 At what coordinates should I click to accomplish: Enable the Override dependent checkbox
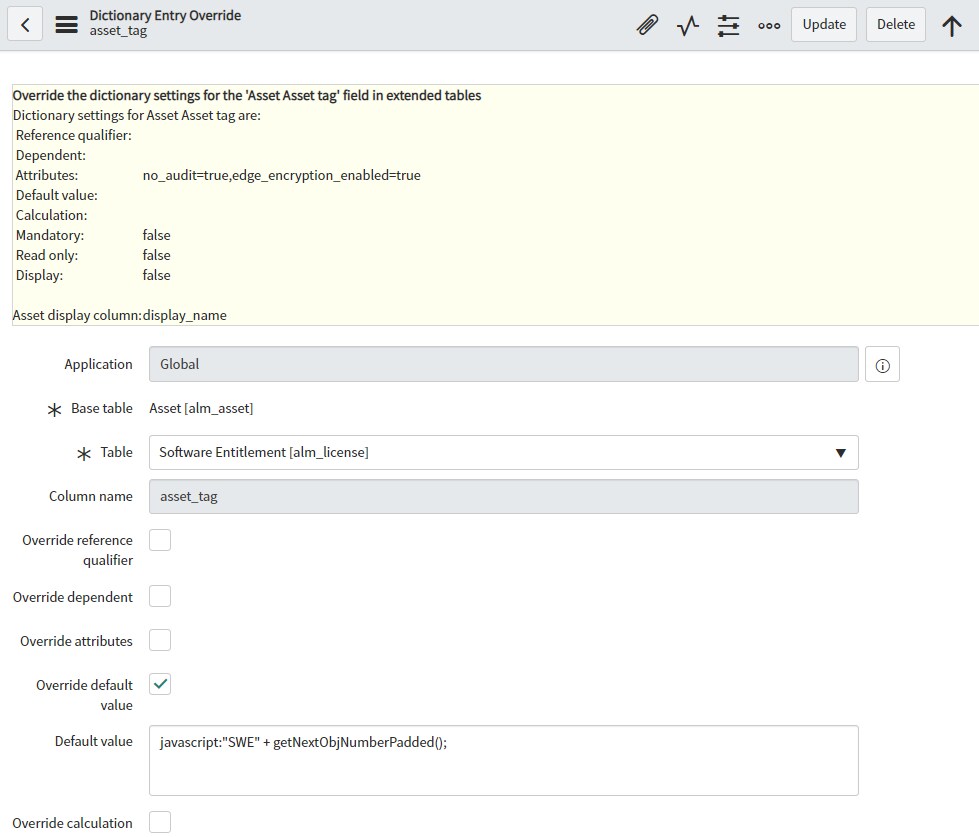click(x=160, y=596)
